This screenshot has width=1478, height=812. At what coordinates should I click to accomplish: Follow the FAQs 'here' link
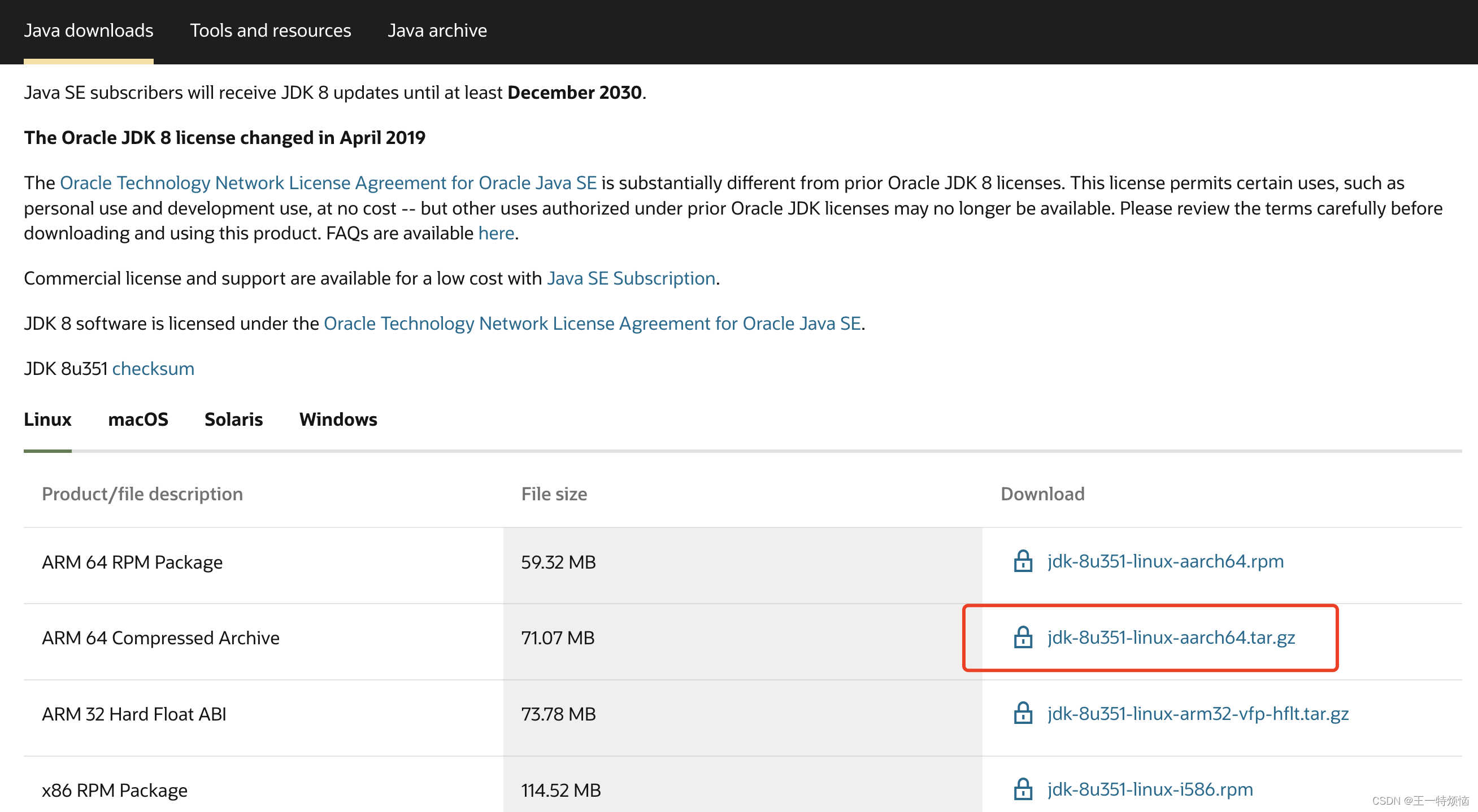pos(495,233)
